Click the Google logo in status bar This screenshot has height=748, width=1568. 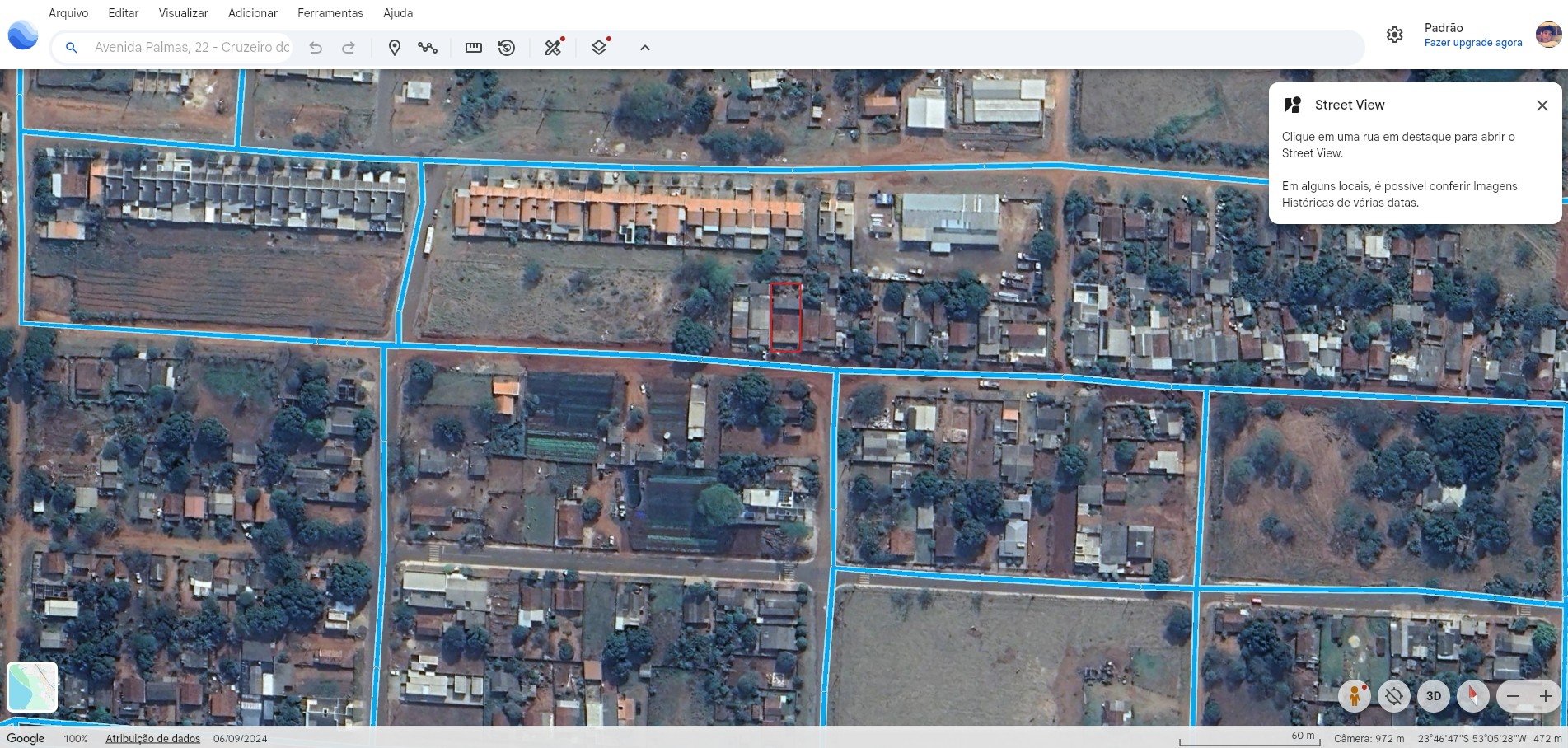tap(26, 738)
